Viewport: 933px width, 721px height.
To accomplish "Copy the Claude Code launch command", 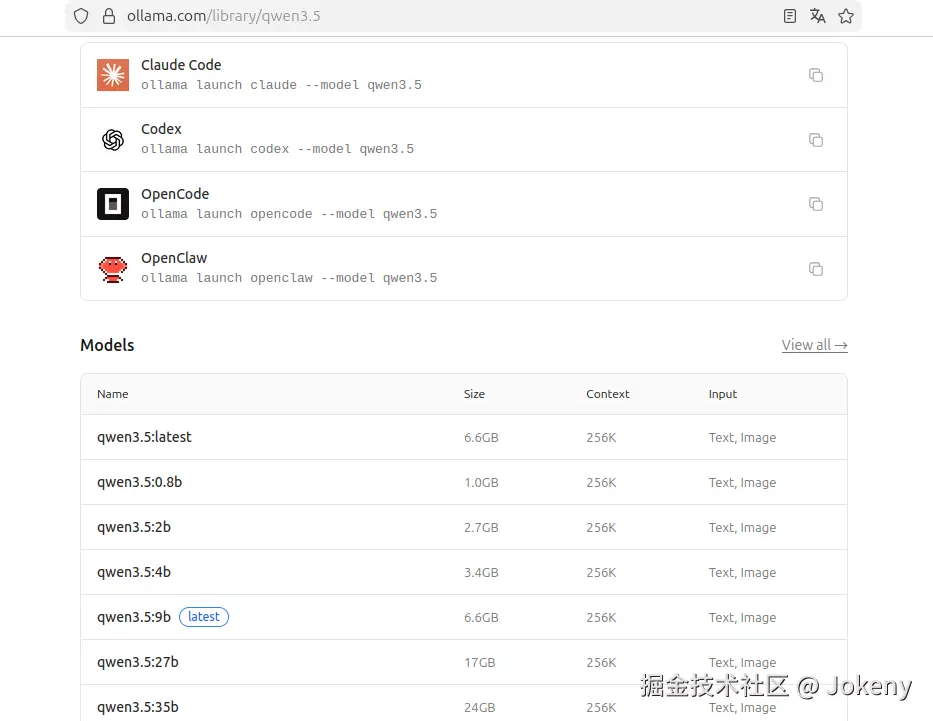I will point(816,75).
